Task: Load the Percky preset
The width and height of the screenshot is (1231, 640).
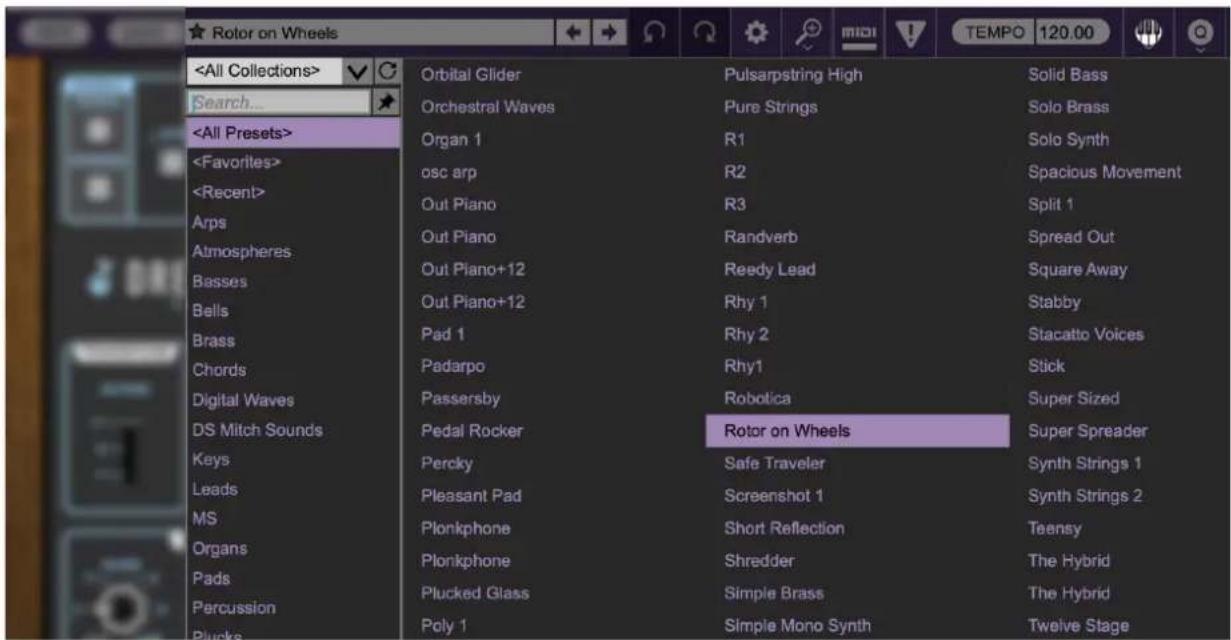Action: [447, 464]
